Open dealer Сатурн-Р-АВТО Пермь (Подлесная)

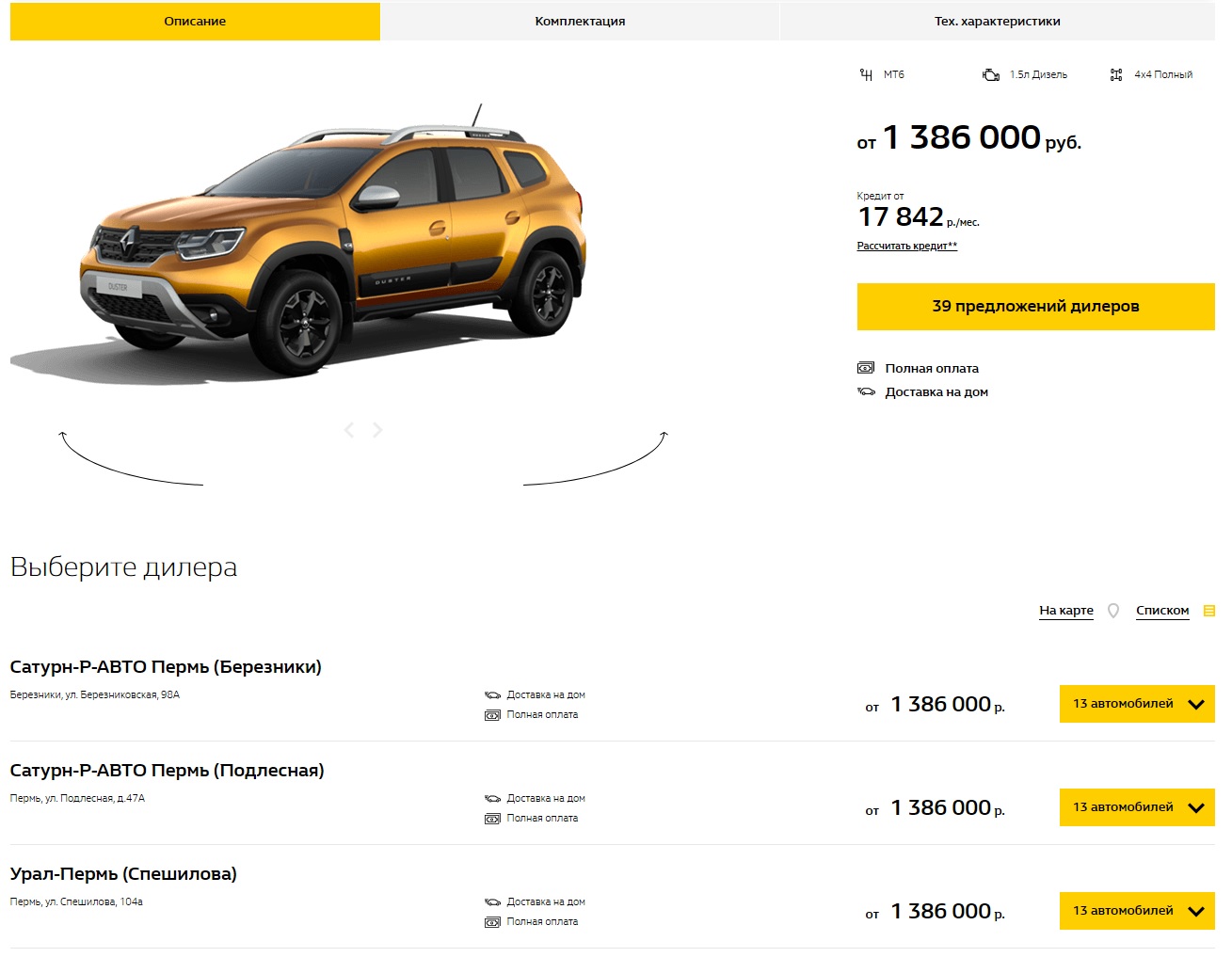pyautogui.click(x=168, y=770)
